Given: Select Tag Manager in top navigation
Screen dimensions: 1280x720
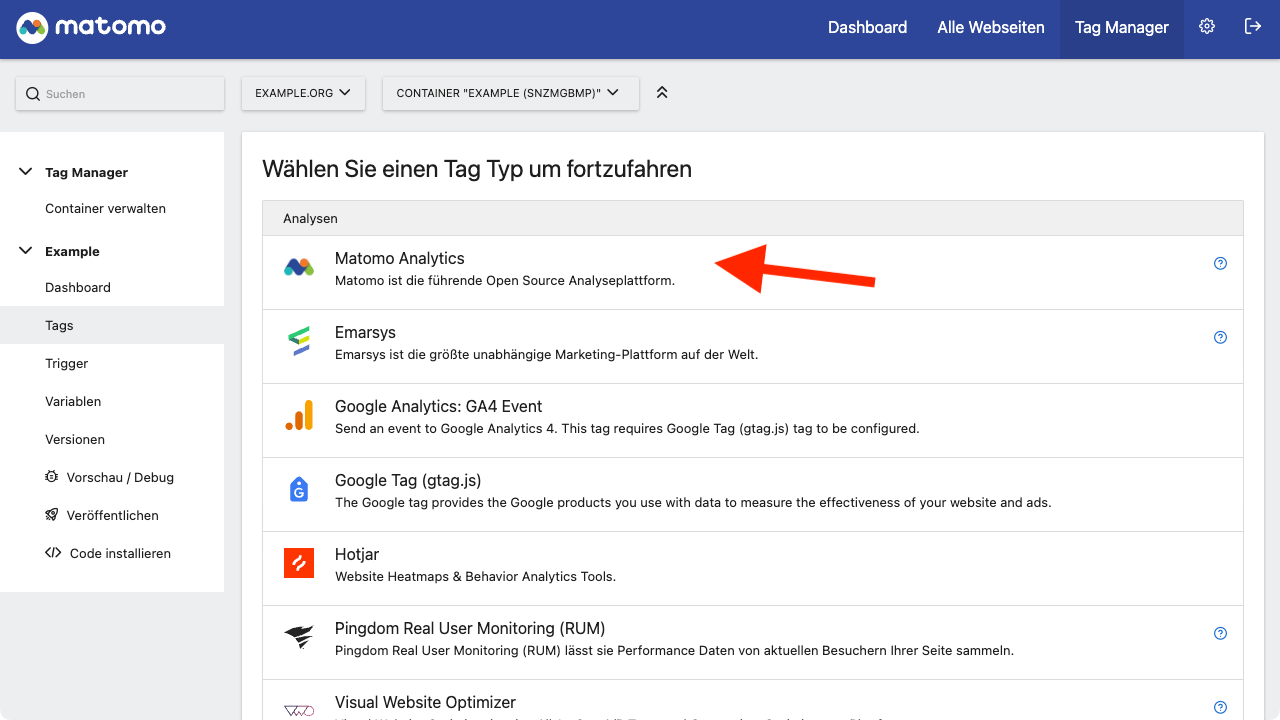Looking at the screenshot, I should (x=1122, y=28).
